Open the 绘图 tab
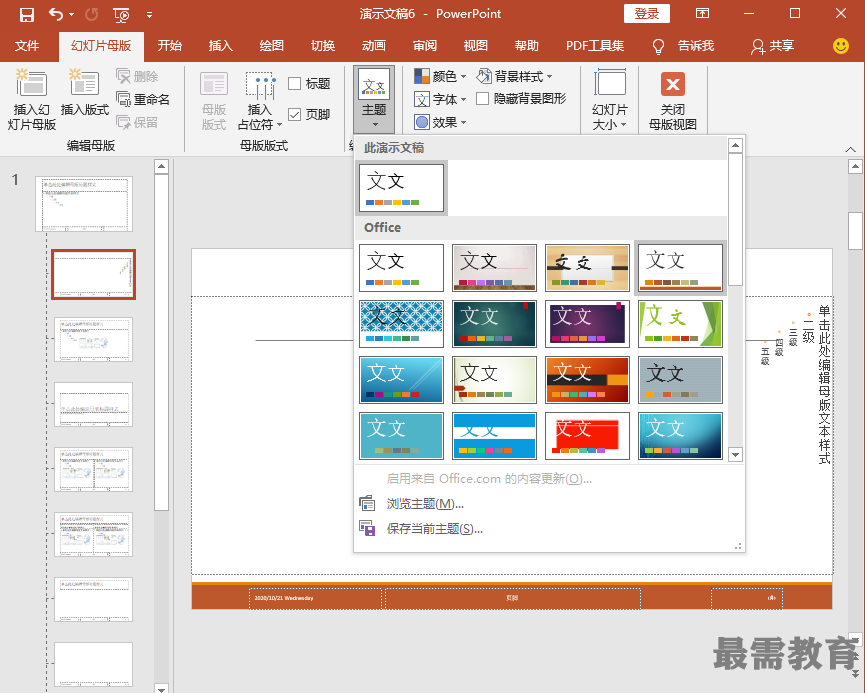865x693 pixels. point(271,46)
